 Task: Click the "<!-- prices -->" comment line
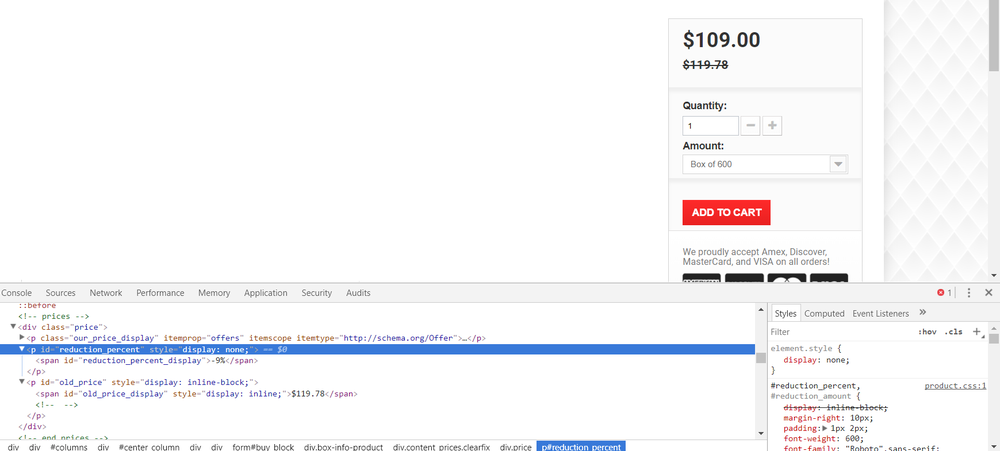click(54, 316)
